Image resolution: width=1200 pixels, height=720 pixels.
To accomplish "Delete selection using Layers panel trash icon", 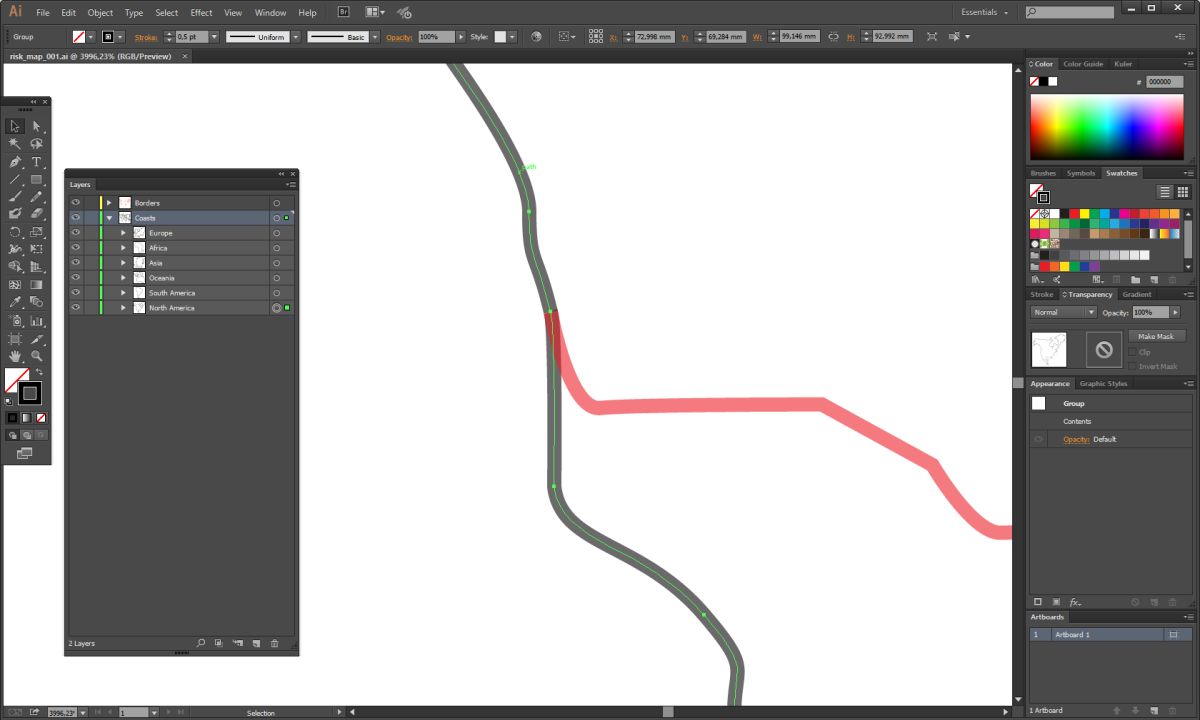I will (275, 643).
